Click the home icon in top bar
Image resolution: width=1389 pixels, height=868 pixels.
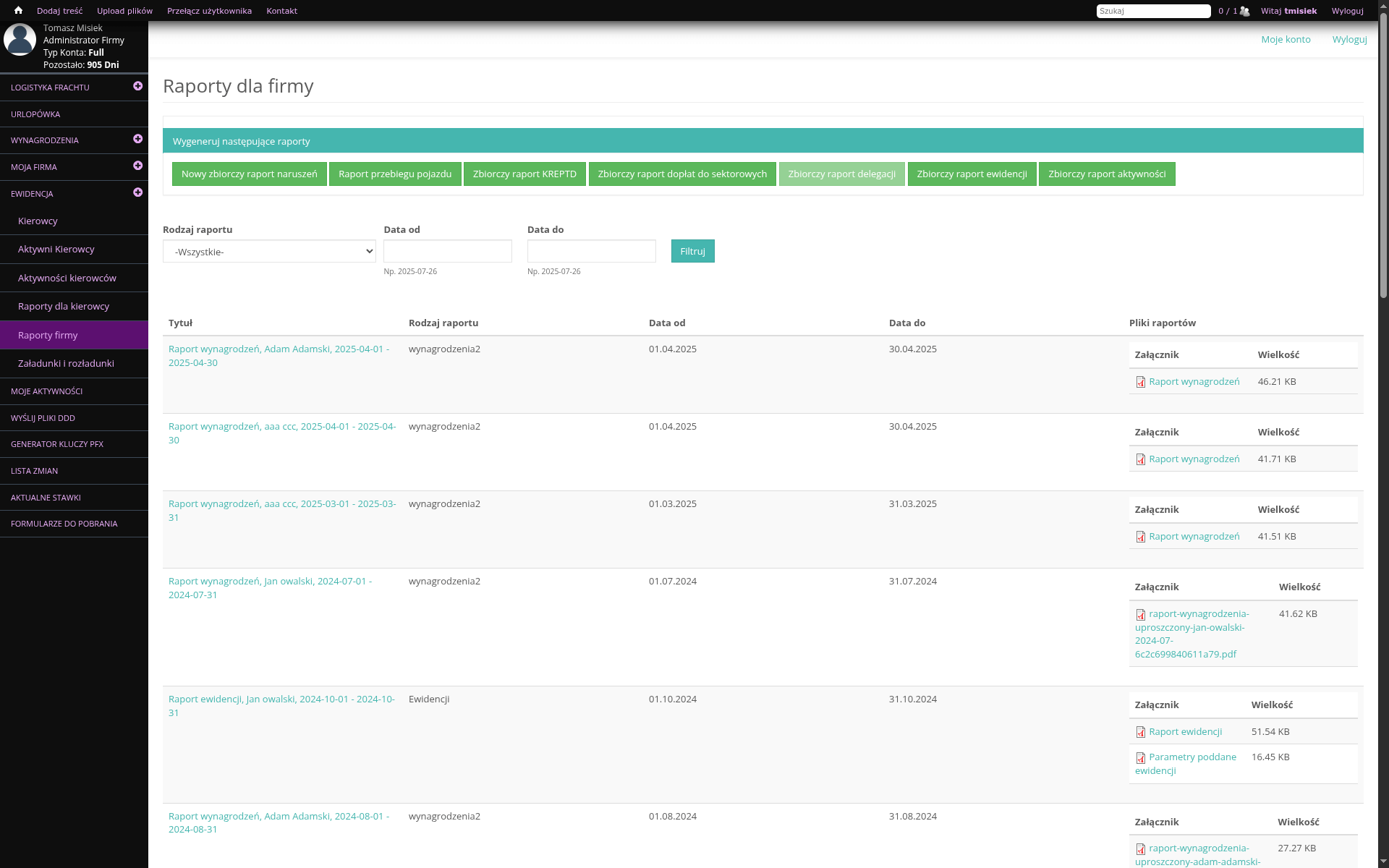pyautogui.click(x=18, y=11)
